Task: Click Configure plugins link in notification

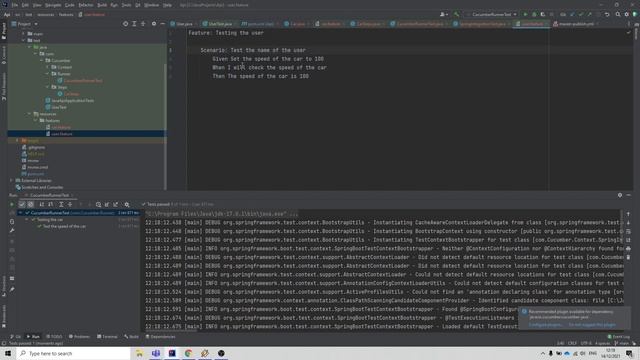Action: [x=545, y=325]
